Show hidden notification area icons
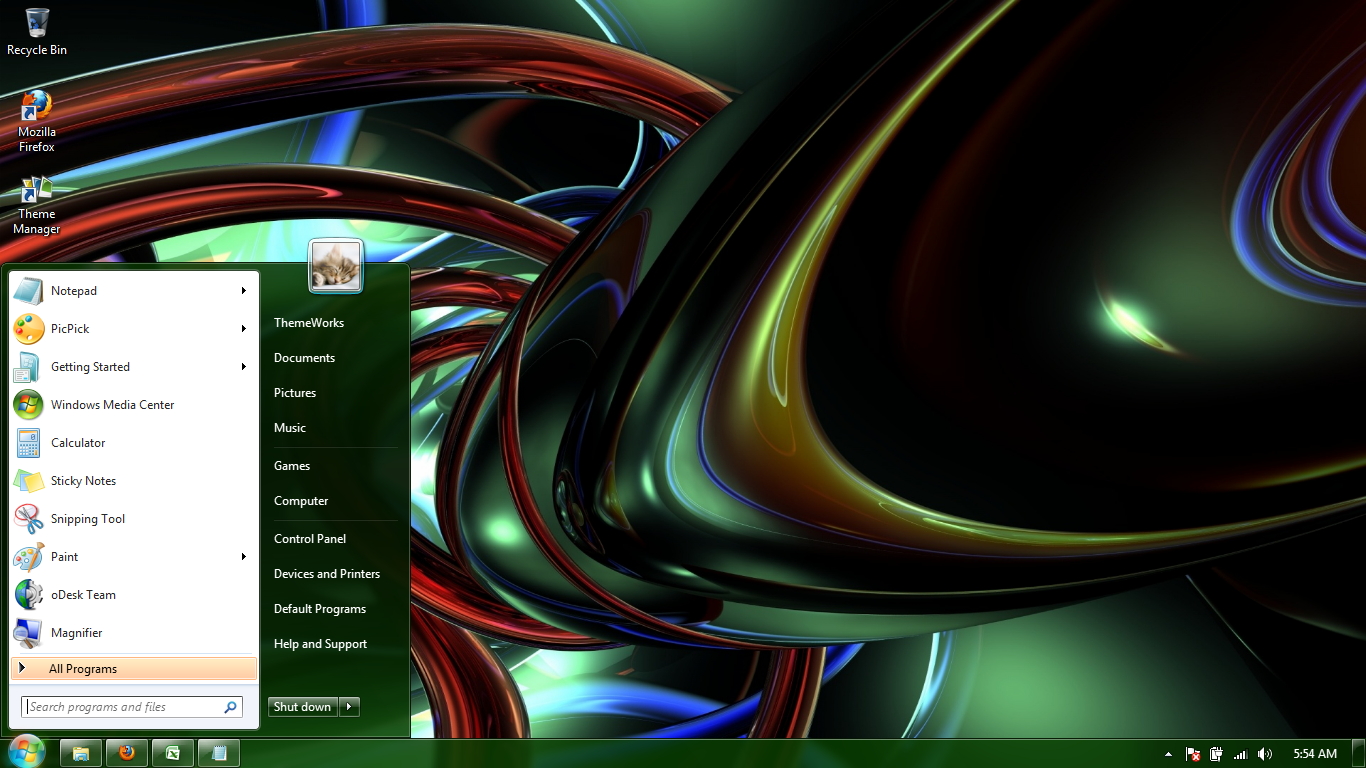This screenshot has width=1366, height=768. [1167, 753]
